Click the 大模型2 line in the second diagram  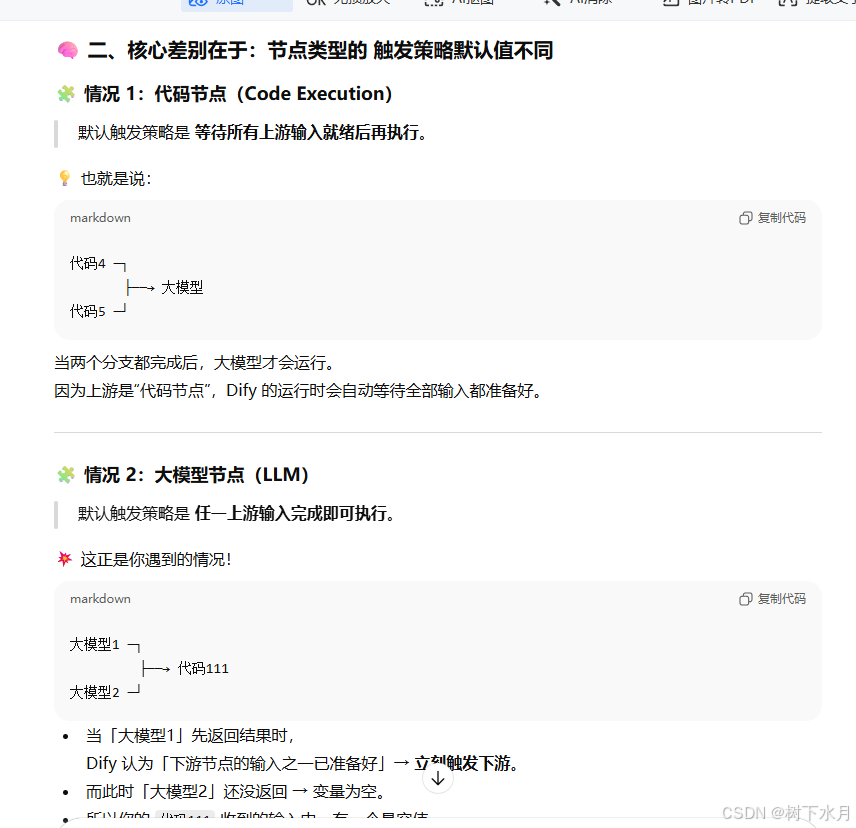(104, 692)
